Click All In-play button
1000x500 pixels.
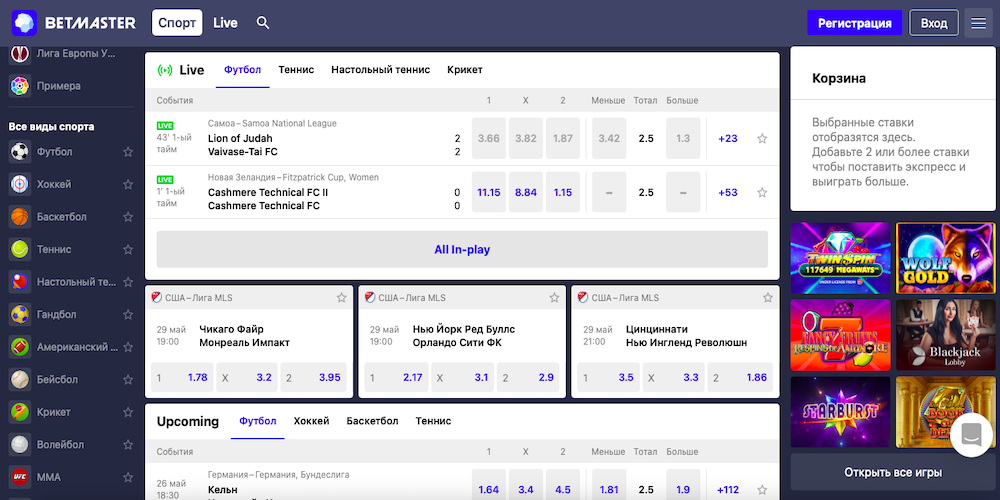click(462, 250)
